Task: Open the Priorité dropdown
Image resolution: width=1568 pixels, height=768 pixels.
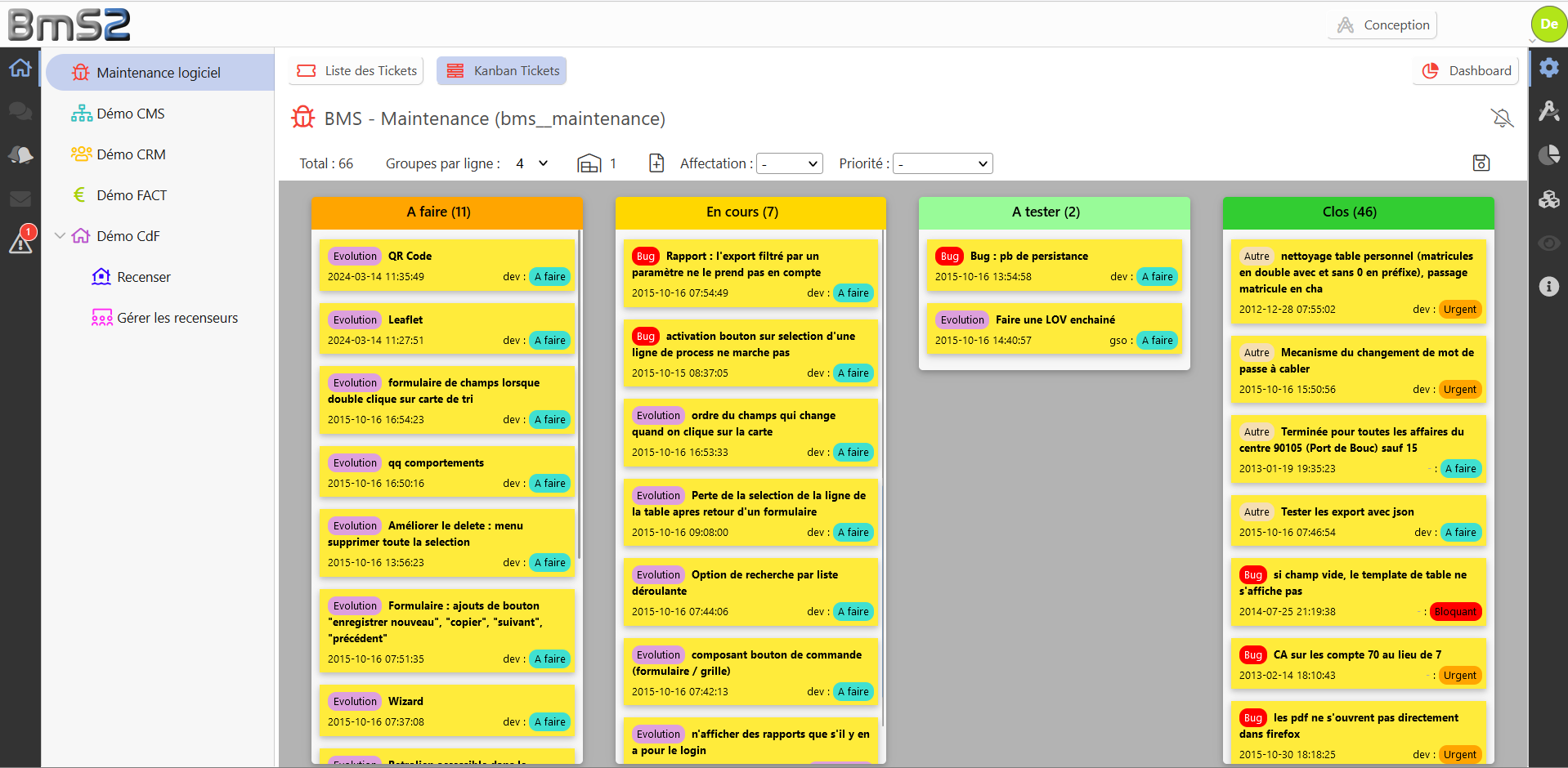Action: click(942, 164)
